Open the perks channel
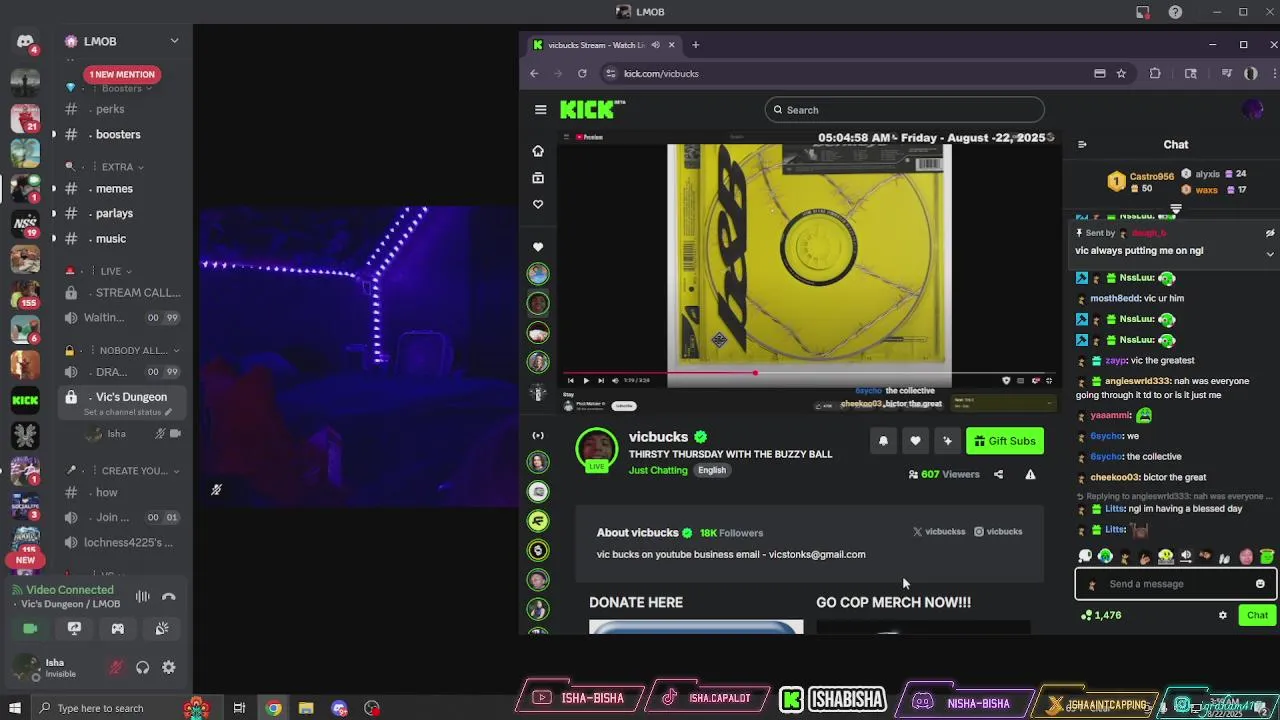The image size is (1280, 720). [110, 109]
